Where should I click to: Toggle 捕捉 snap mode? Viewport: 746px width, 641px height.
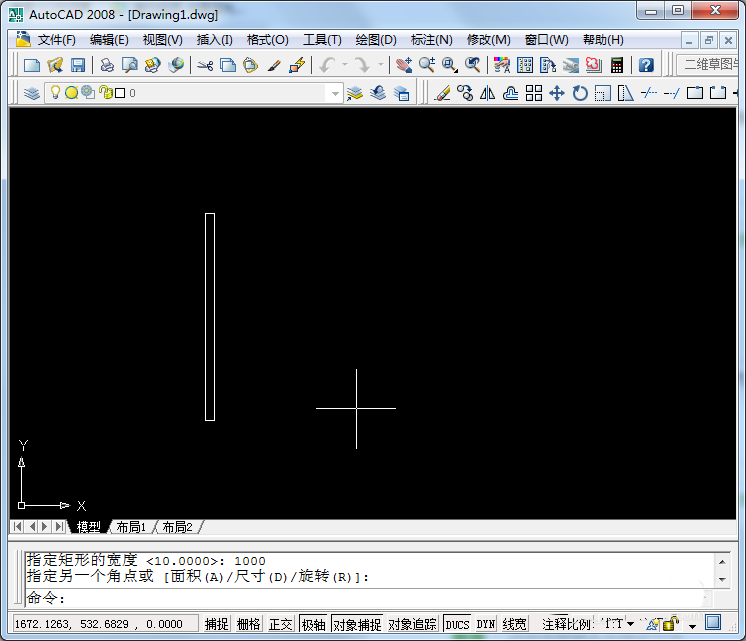(216, 624)
